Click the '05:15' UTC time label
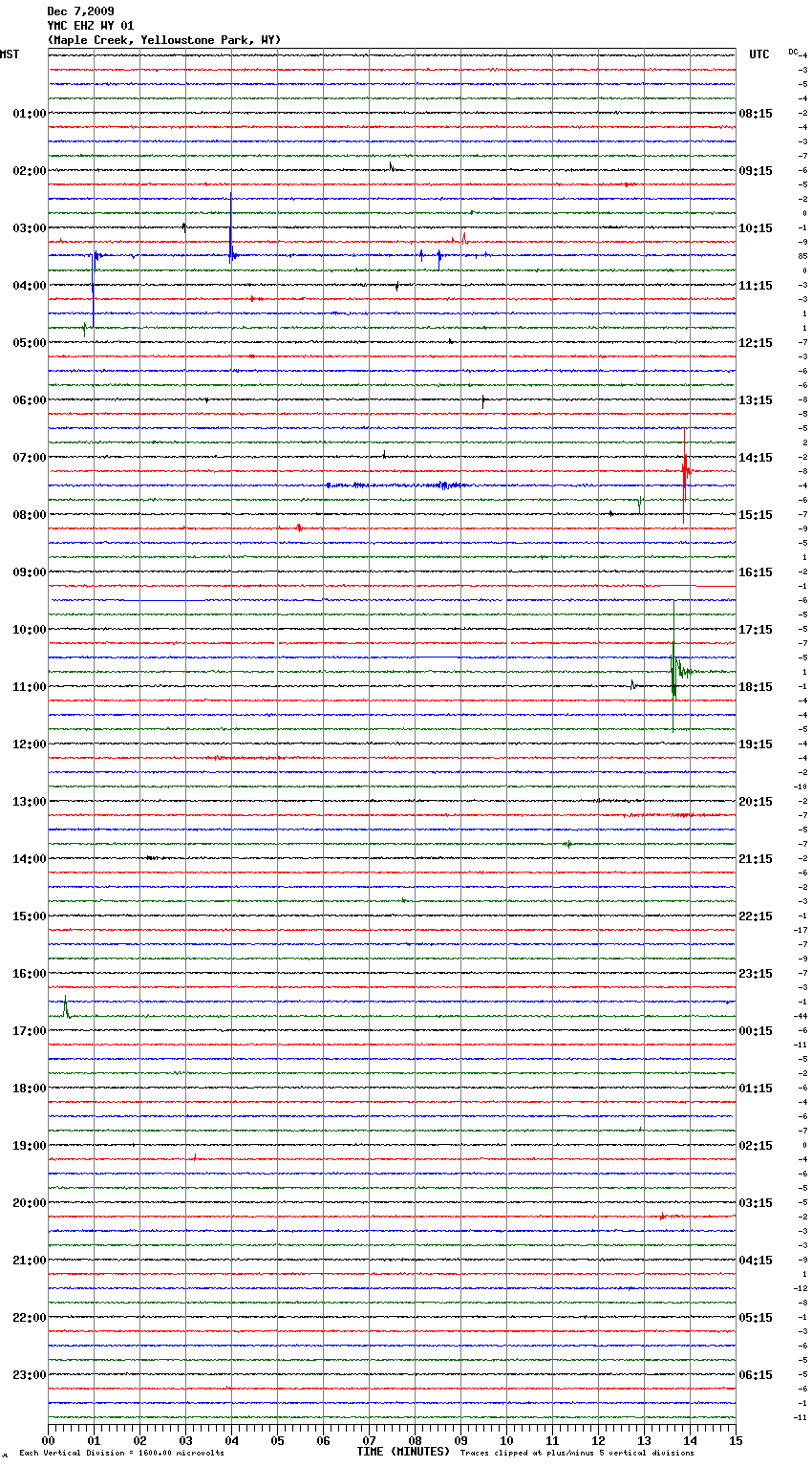 point(756,1318)
